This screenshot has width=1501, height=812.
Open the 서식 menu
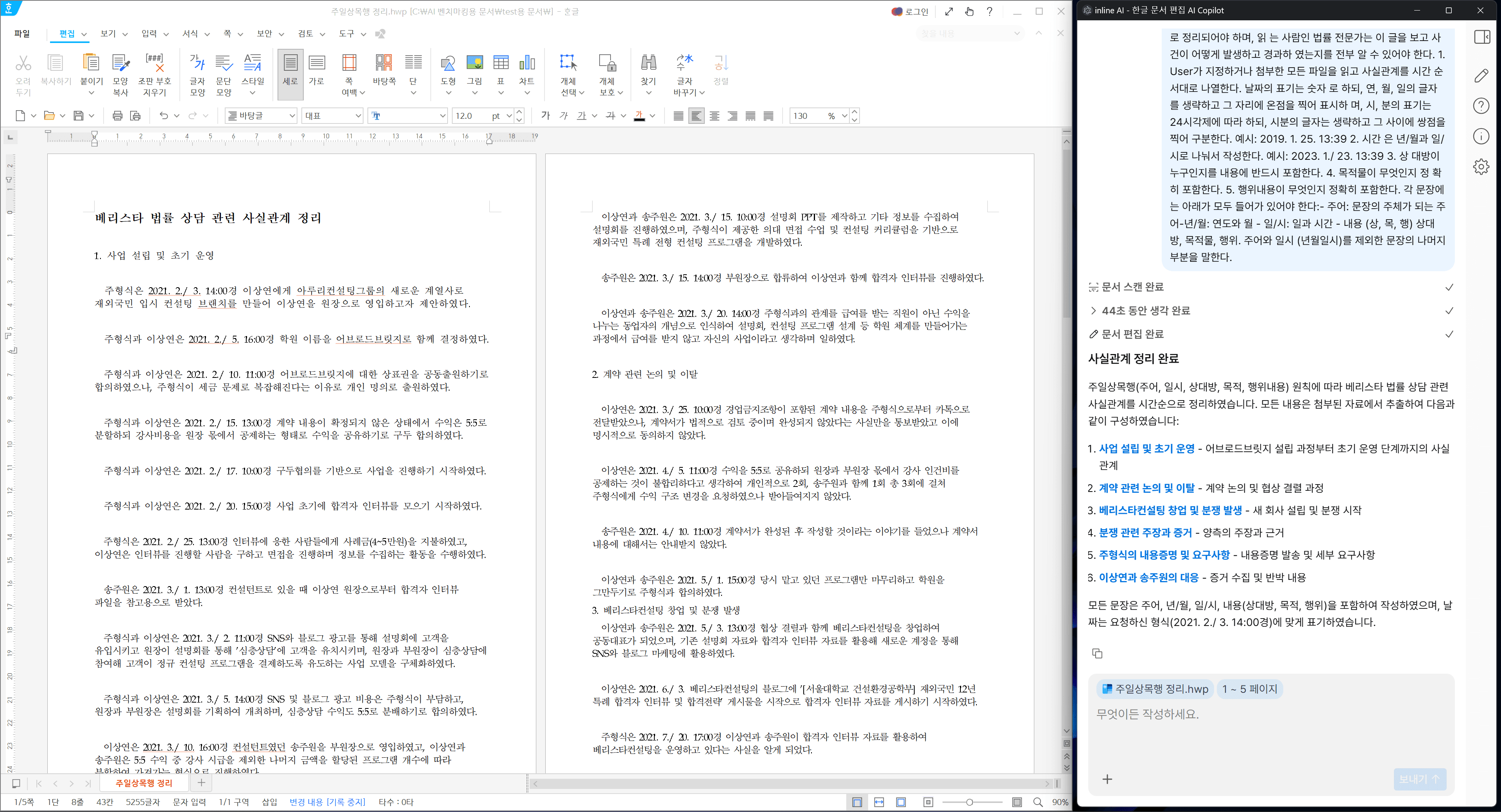pyautogui.click(x=190, y=34)
